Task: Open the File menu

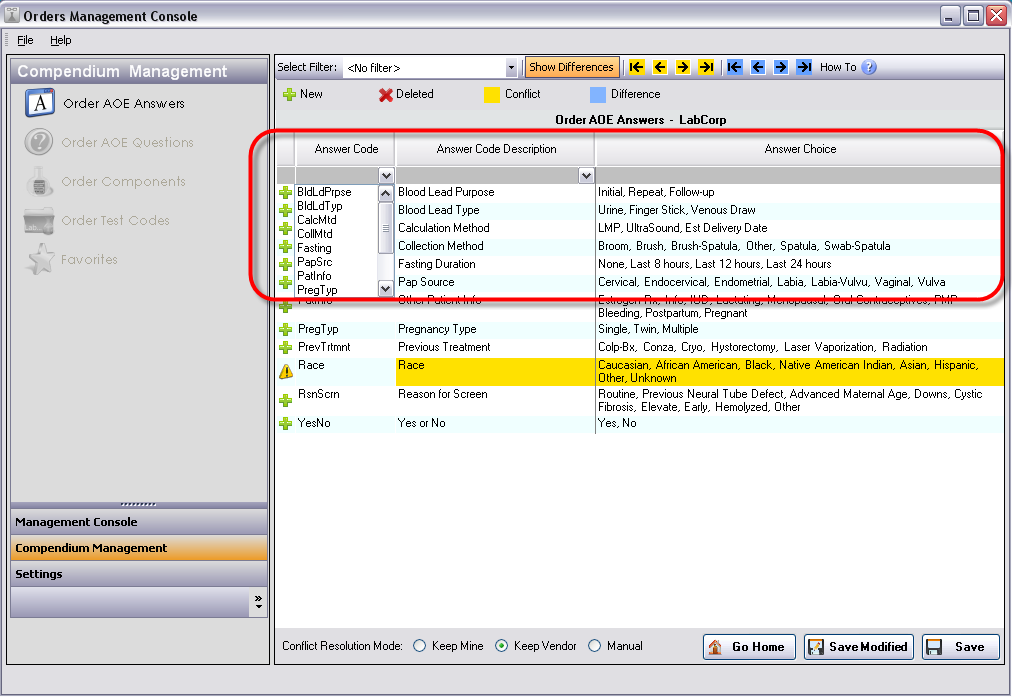Action: [25, 40]
